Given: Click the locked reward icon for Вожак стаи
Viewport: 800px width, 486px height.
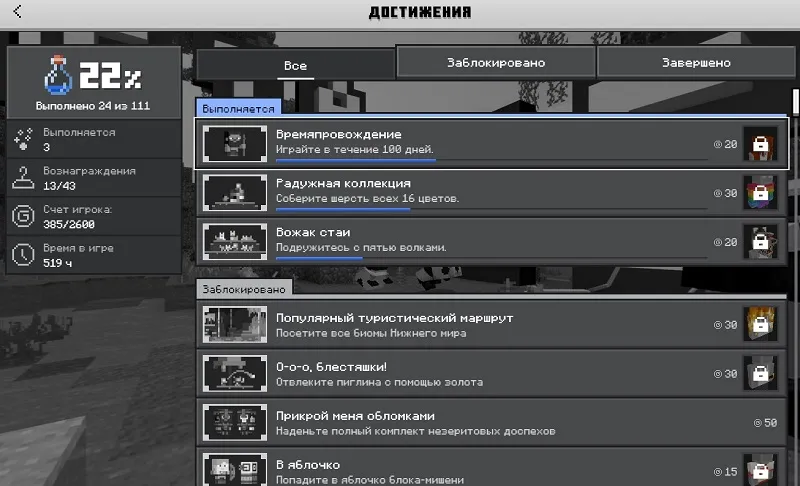Looking at the screenshot, I should (x=760, y=242).
